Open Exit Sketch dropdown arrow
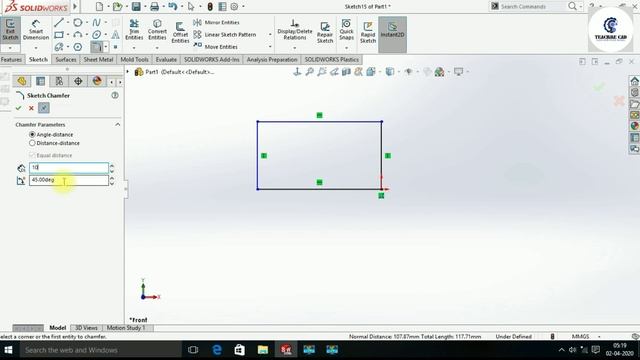This screenshot has height=360, width=640. [10, 48]
